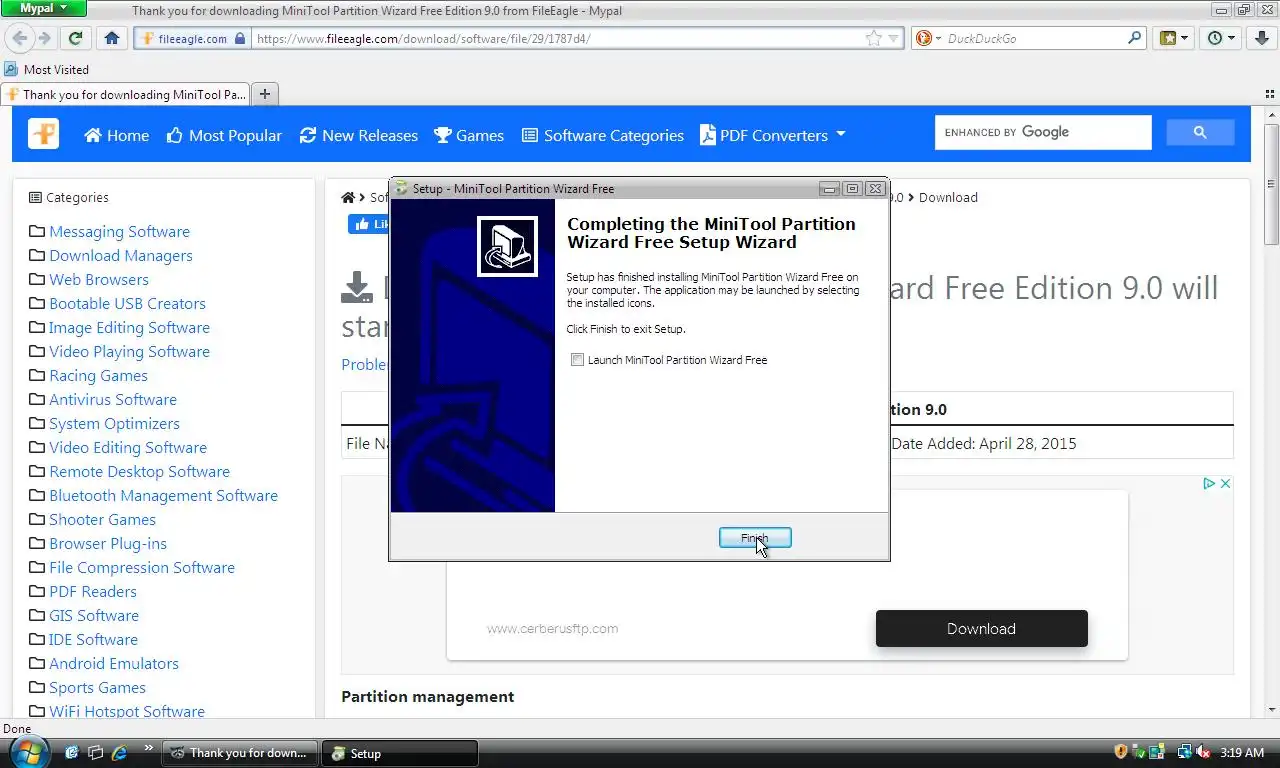
Task: Open the Mypal application menu
Action: point(43,8)
